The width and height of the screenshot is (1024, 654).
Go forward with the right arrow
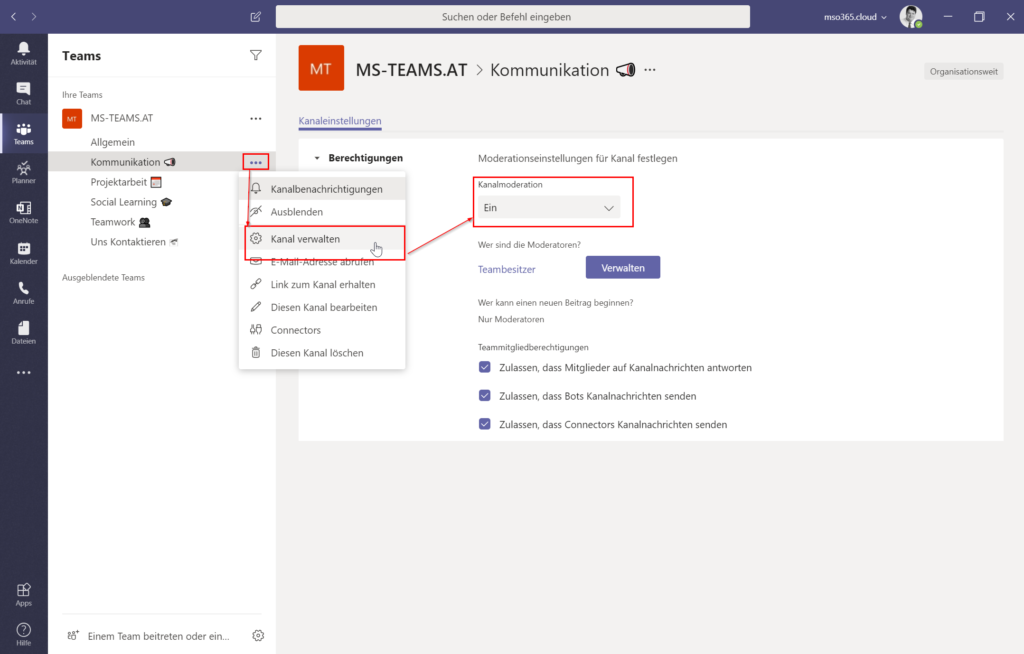pos(34,16)
